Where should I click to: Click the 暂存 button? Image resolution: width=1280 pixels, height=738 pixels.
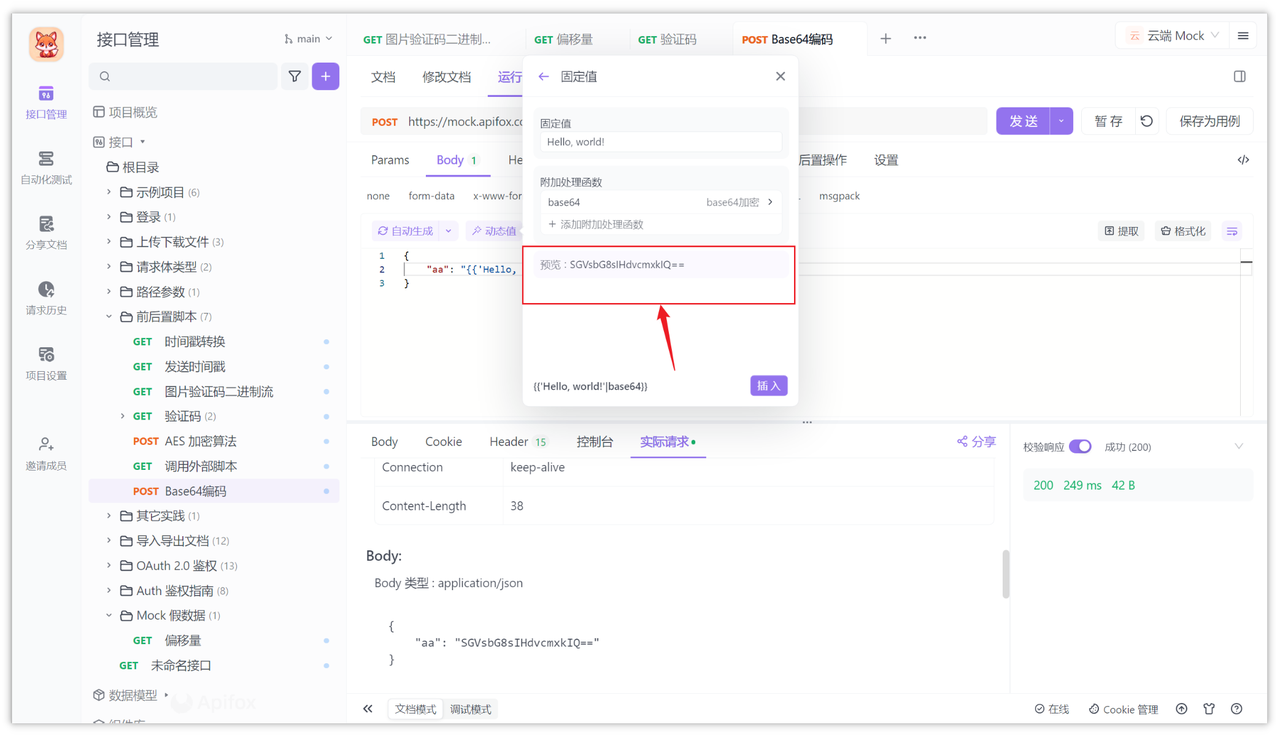(x=1108, y=121)
